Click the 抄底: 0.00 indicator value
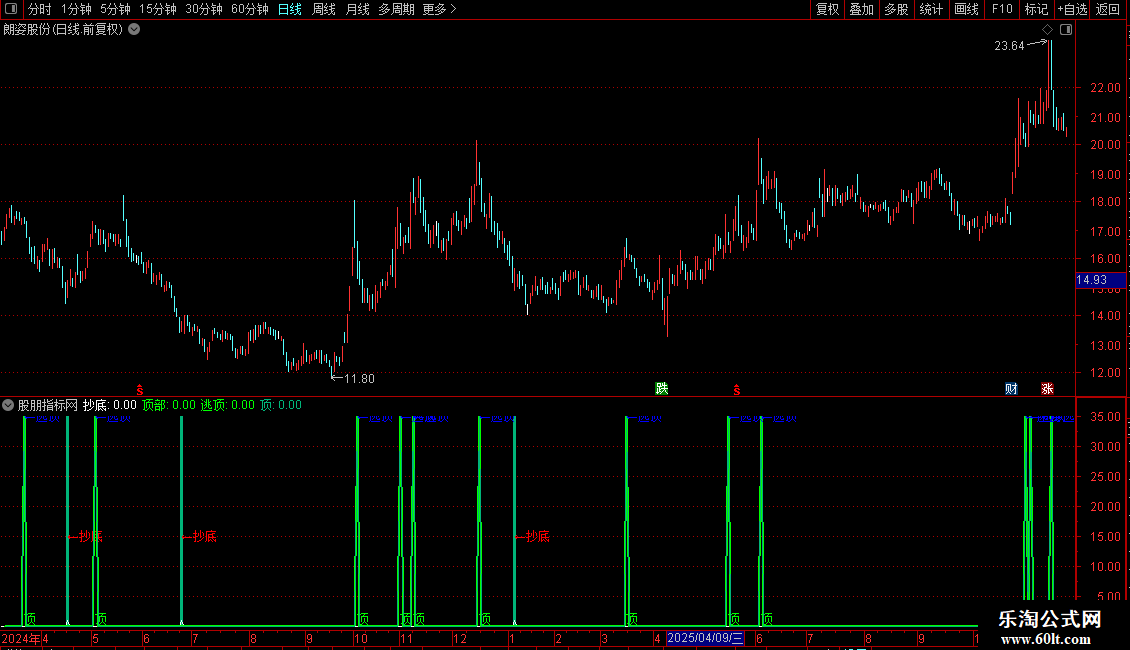Image resolution: width=1130 pixels, height=650 pixels. pos(110,405)
